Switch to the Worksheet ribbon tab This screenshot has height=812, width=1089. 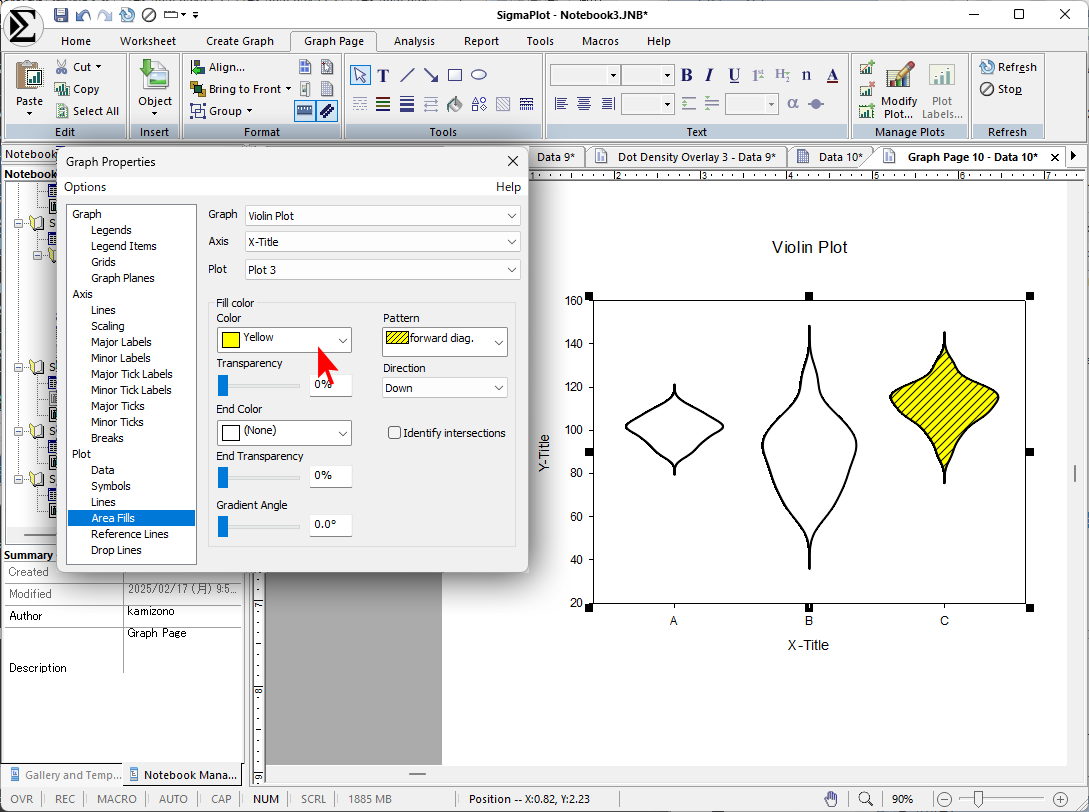click(x=147, y=41)
